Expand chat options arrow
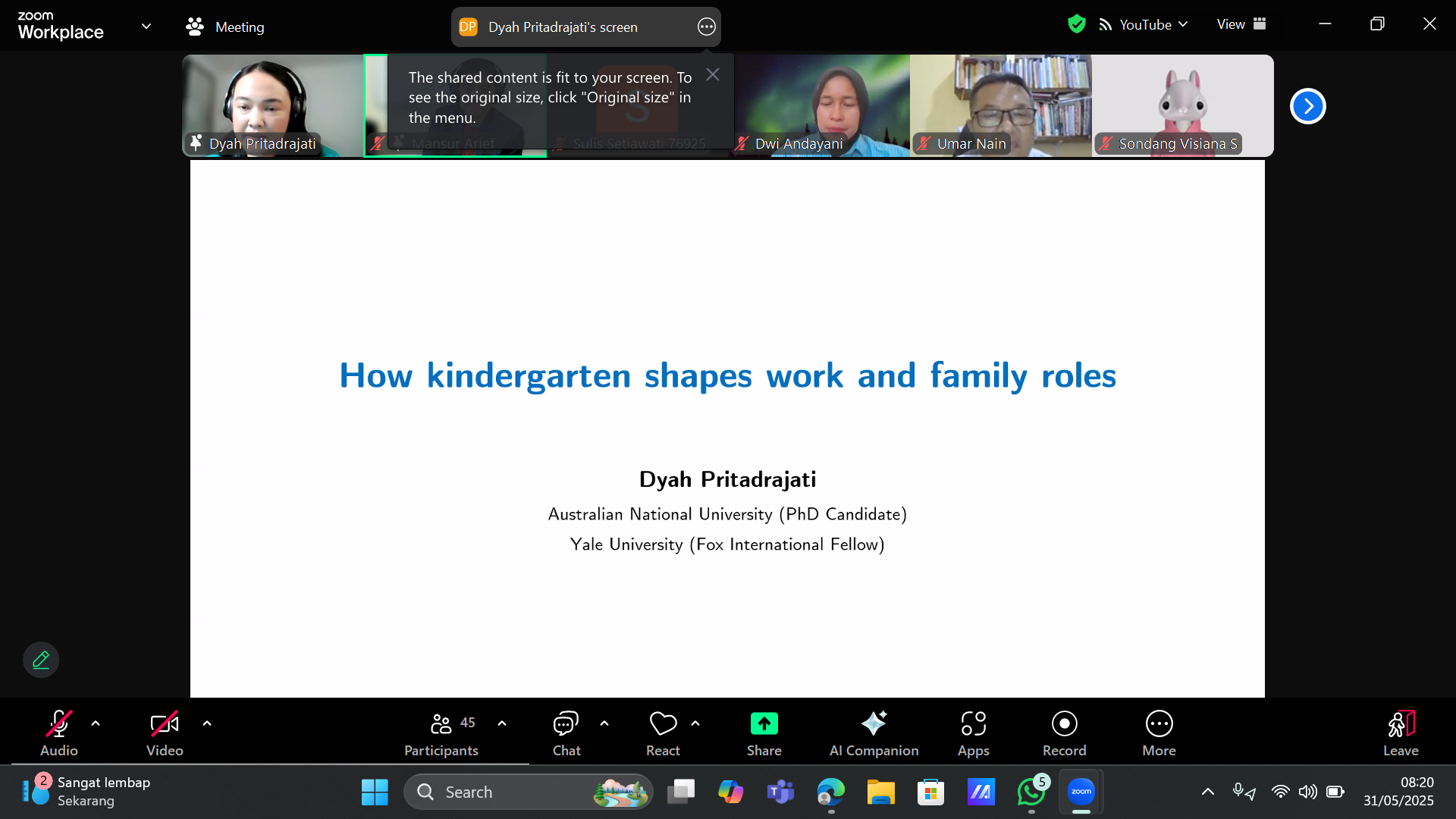The image size is (1456, 819). (x=604, y=723)
